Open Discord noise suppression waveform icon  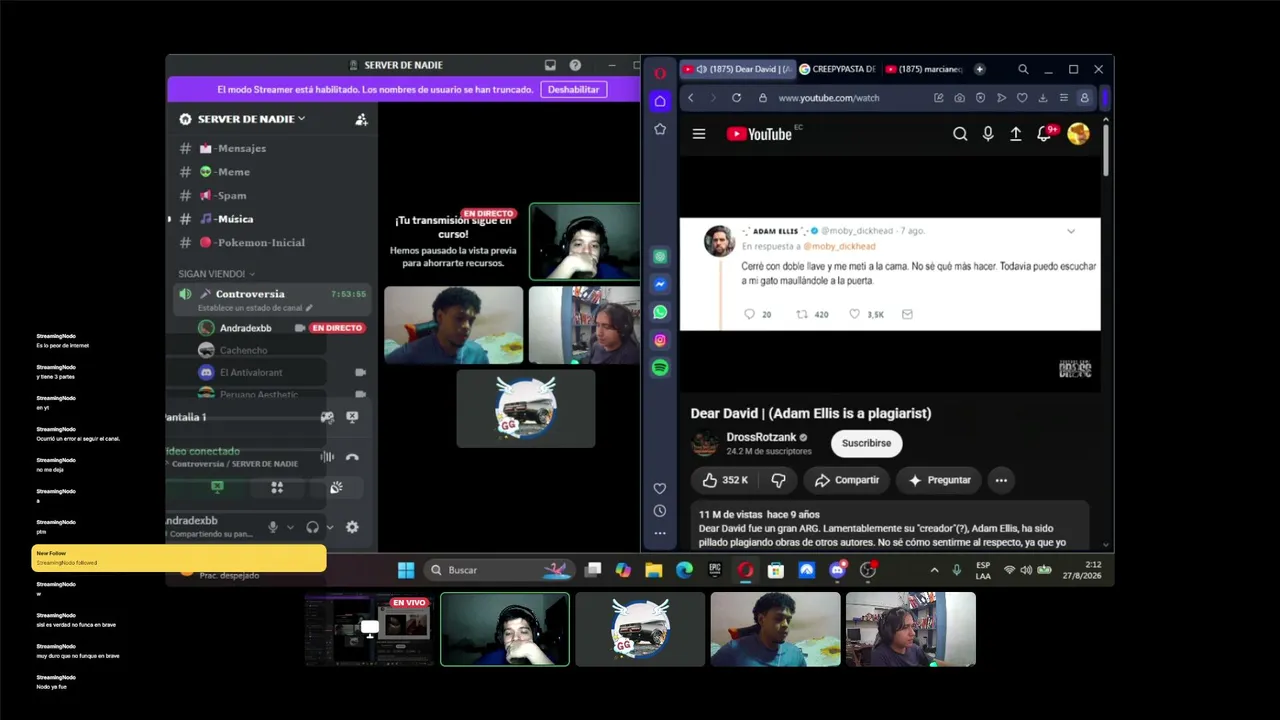point(327,457)
